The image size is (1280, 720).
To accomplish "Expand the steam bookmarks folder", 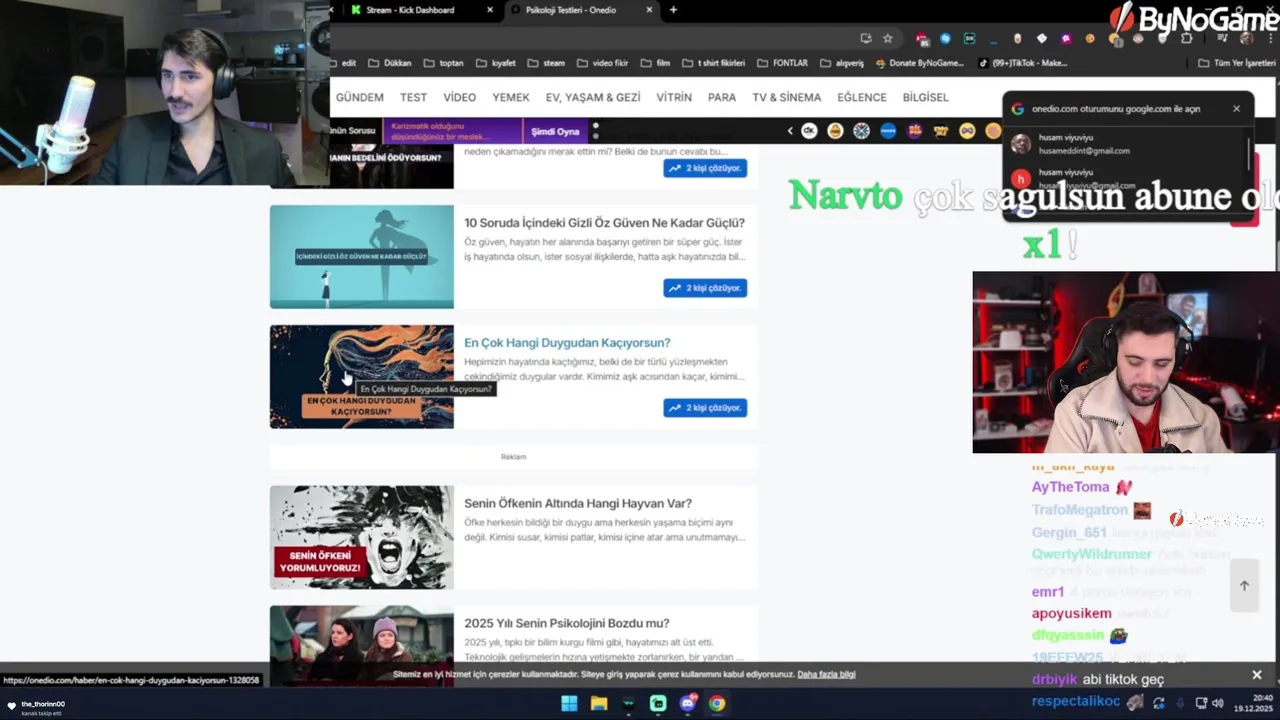I will [x=546, y=63].
